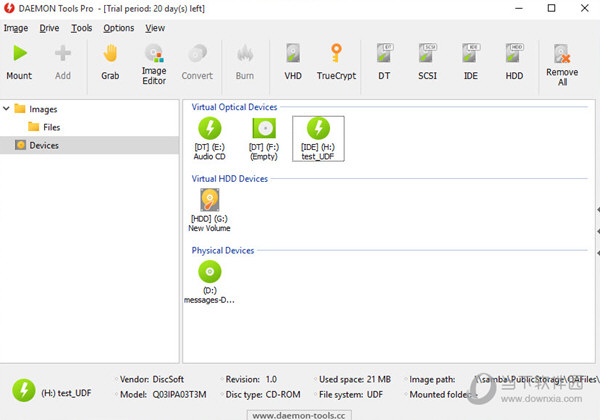Open the Options menu

click(x=119, y=28)
